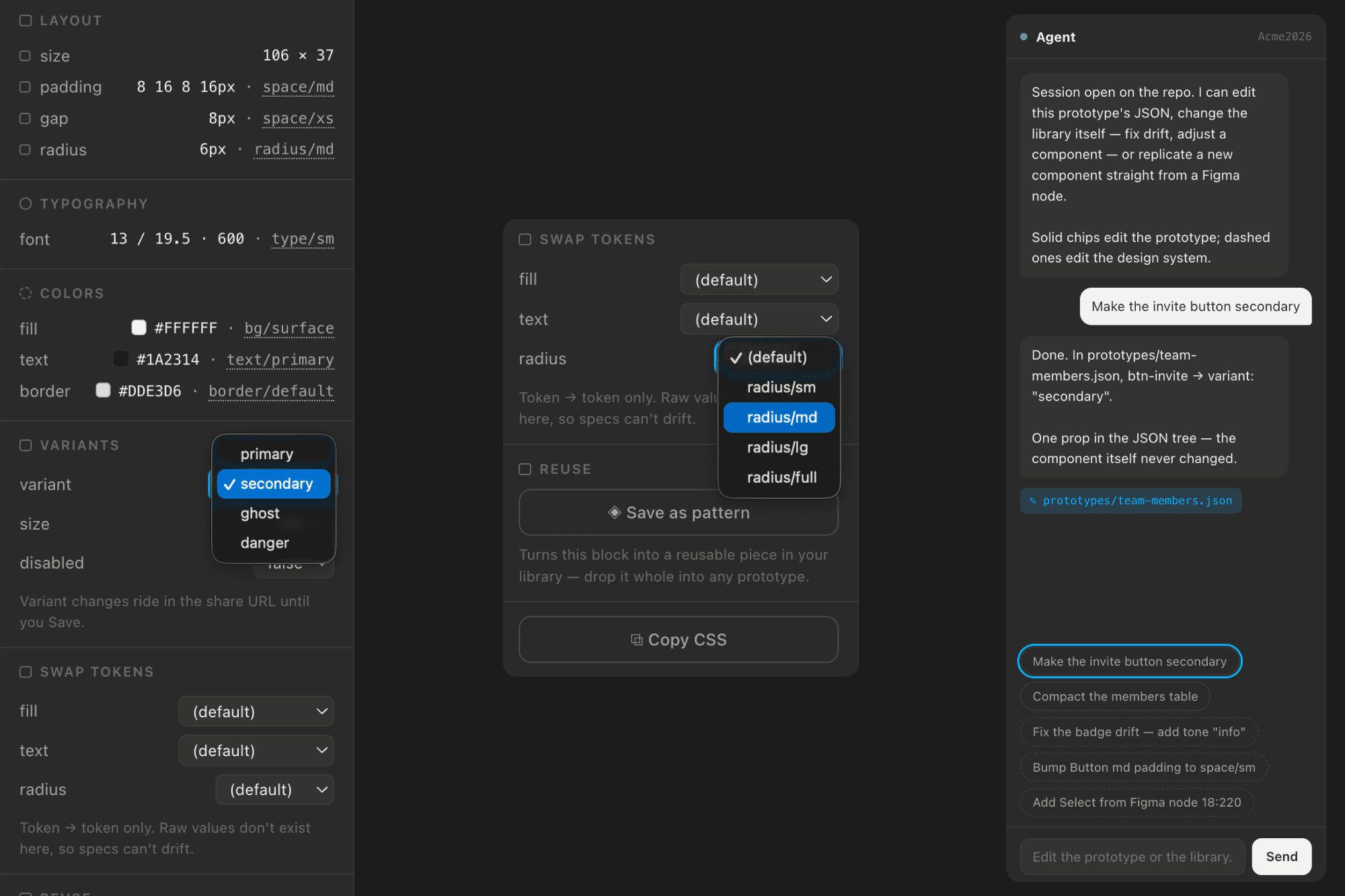Click the Add Select from Figma node chip
The image size is (1345, 896).
(1137, 802)
